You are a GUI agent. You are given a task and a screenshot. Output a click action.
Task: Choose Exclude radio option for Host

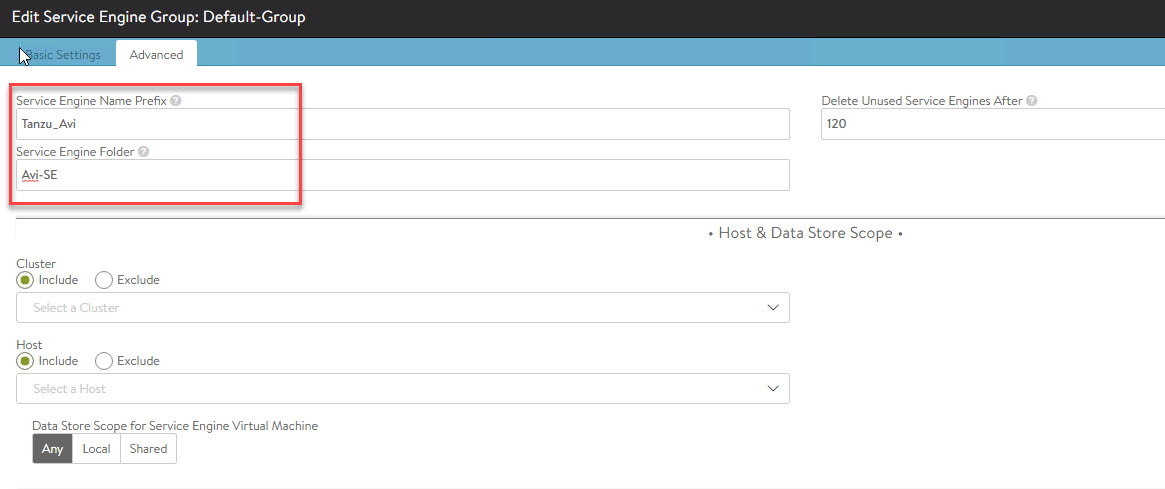[x=104, y=360]
